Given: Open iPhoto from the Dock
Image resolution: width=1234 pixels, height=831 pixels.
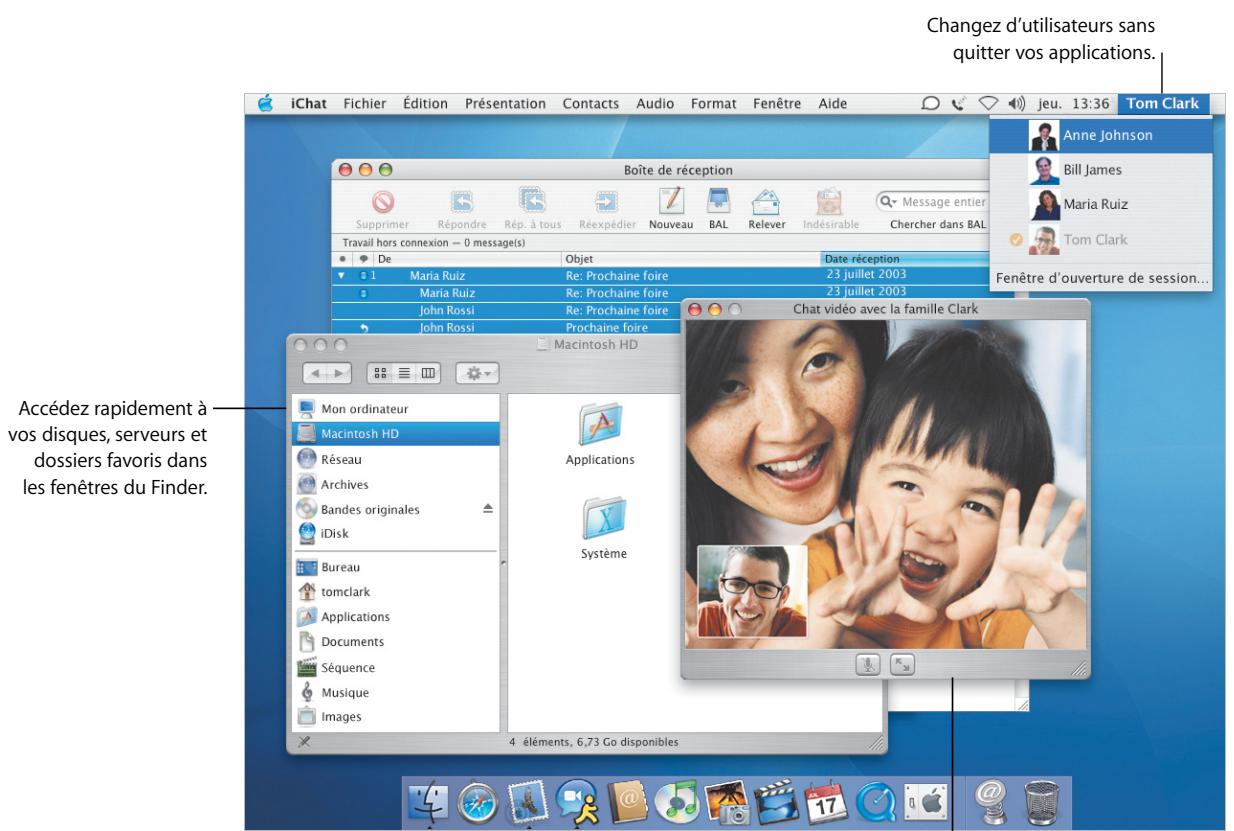Looking at the screenshot, I should (x=727, y=801).
